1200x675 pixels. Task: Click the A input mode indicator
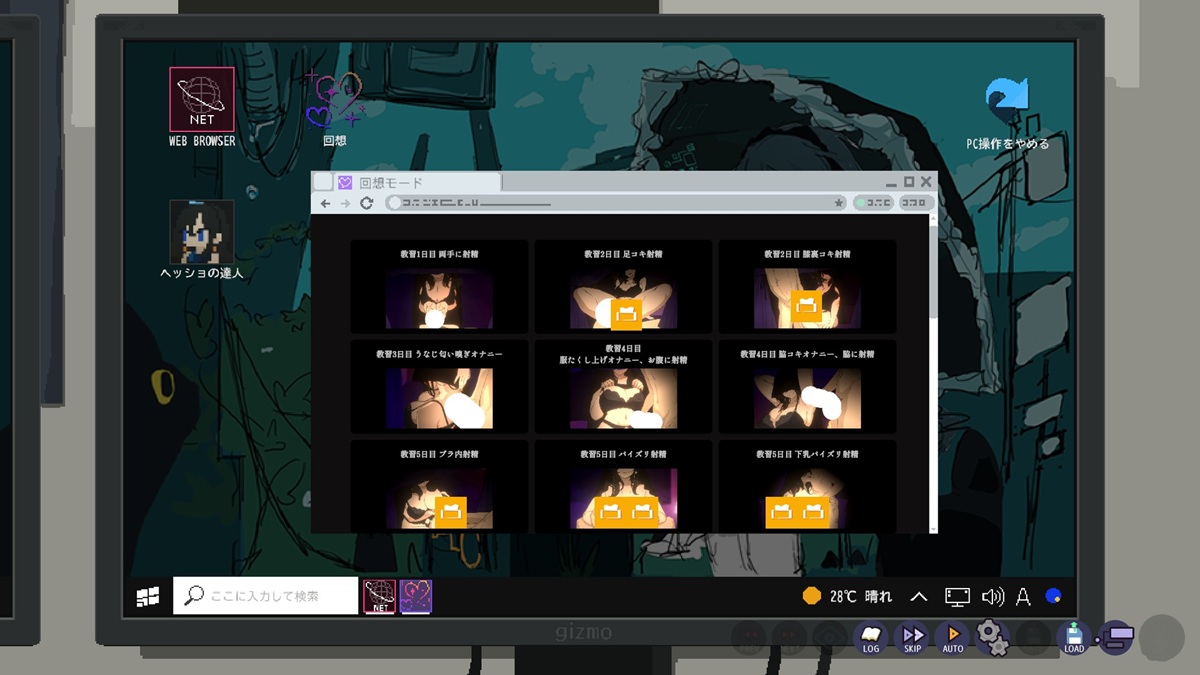1023,597
